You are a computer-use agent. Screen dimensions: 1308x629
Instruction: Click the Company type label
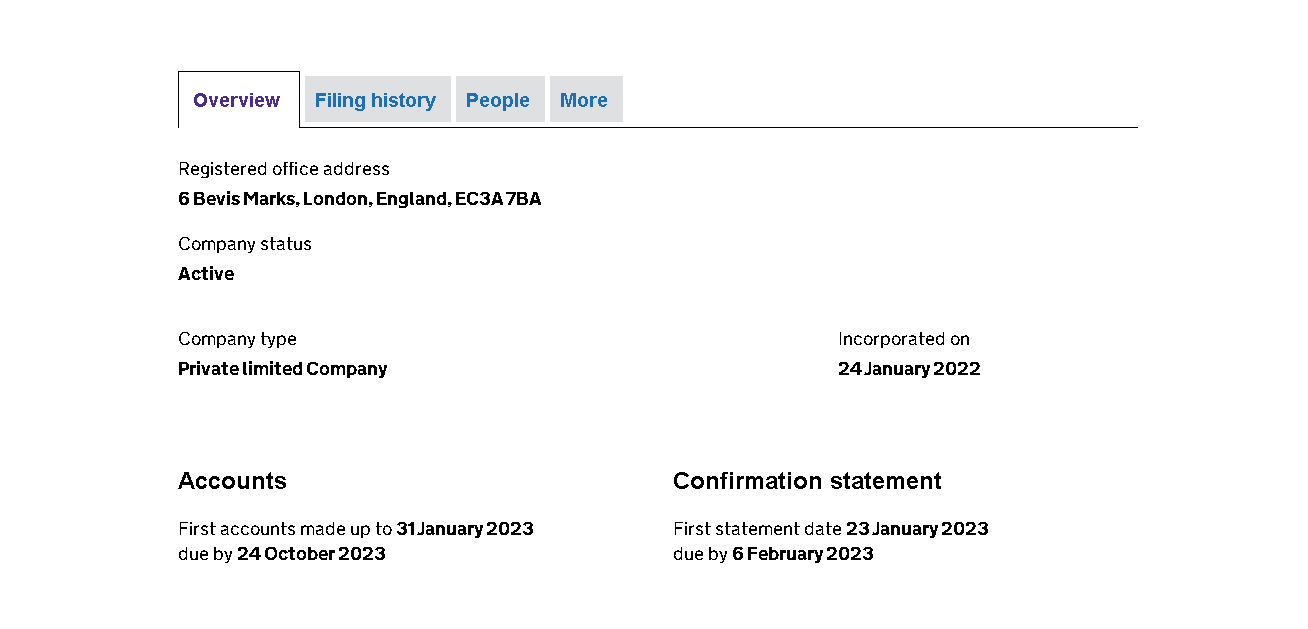click(237, 339)
